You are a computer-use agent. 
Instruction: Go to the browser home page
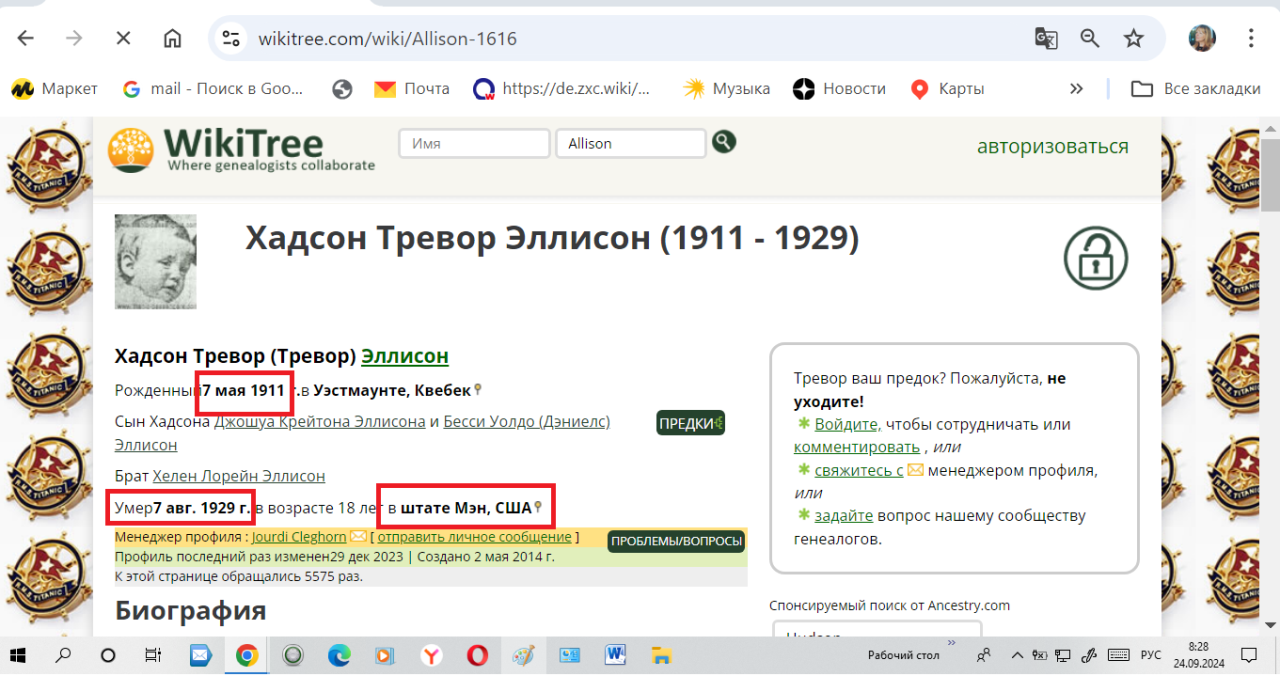click(172, 39)
